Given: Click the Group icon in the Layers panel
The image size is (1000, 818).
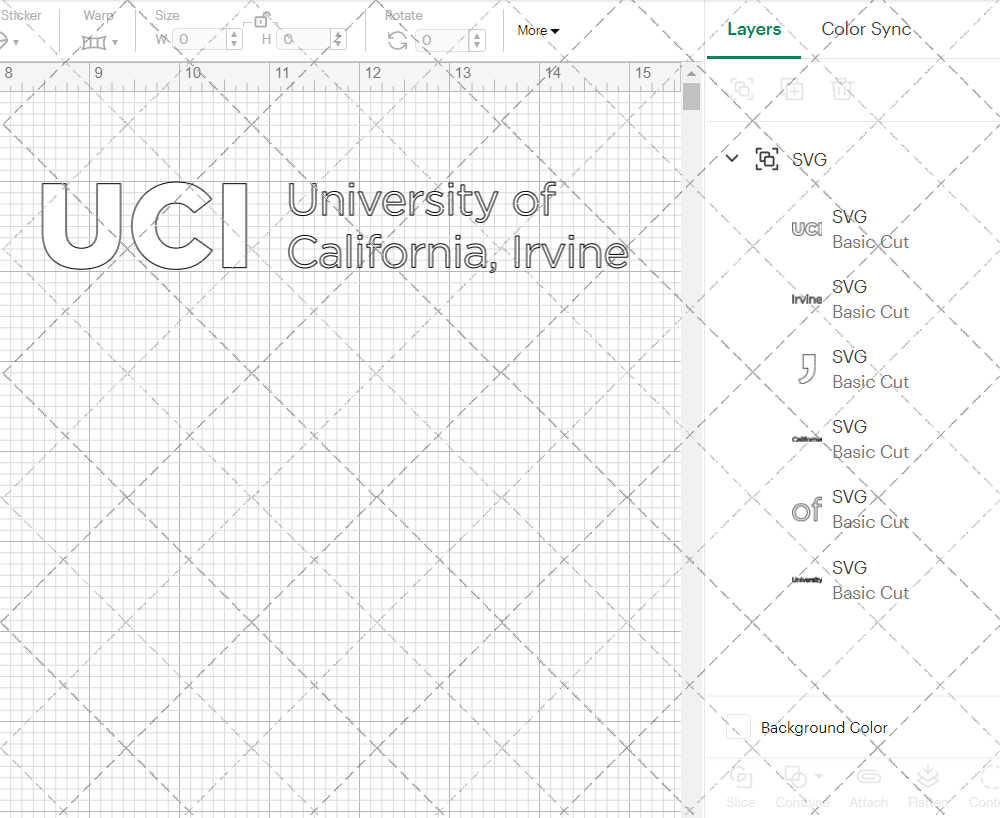Looking at the screenshot, I should coord(742,89).
